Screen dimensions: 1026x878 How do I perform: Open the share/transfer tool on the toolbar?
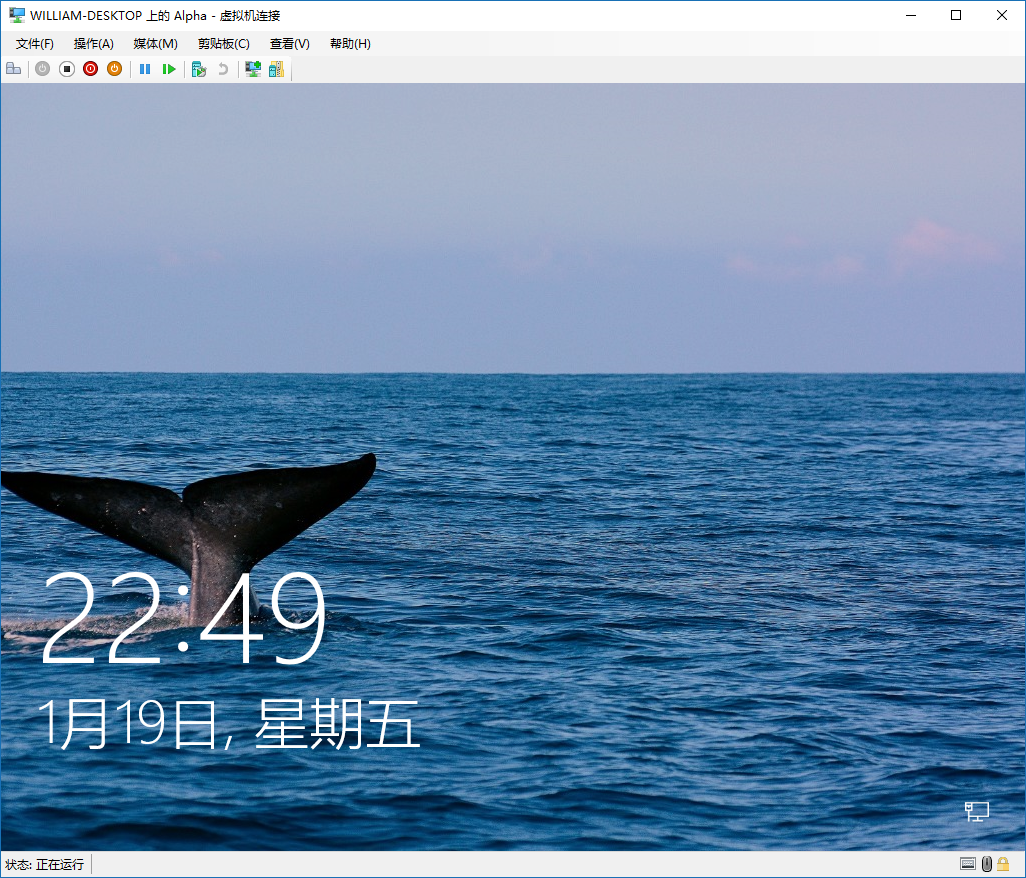pyautogui.click(x=276, y=68)
